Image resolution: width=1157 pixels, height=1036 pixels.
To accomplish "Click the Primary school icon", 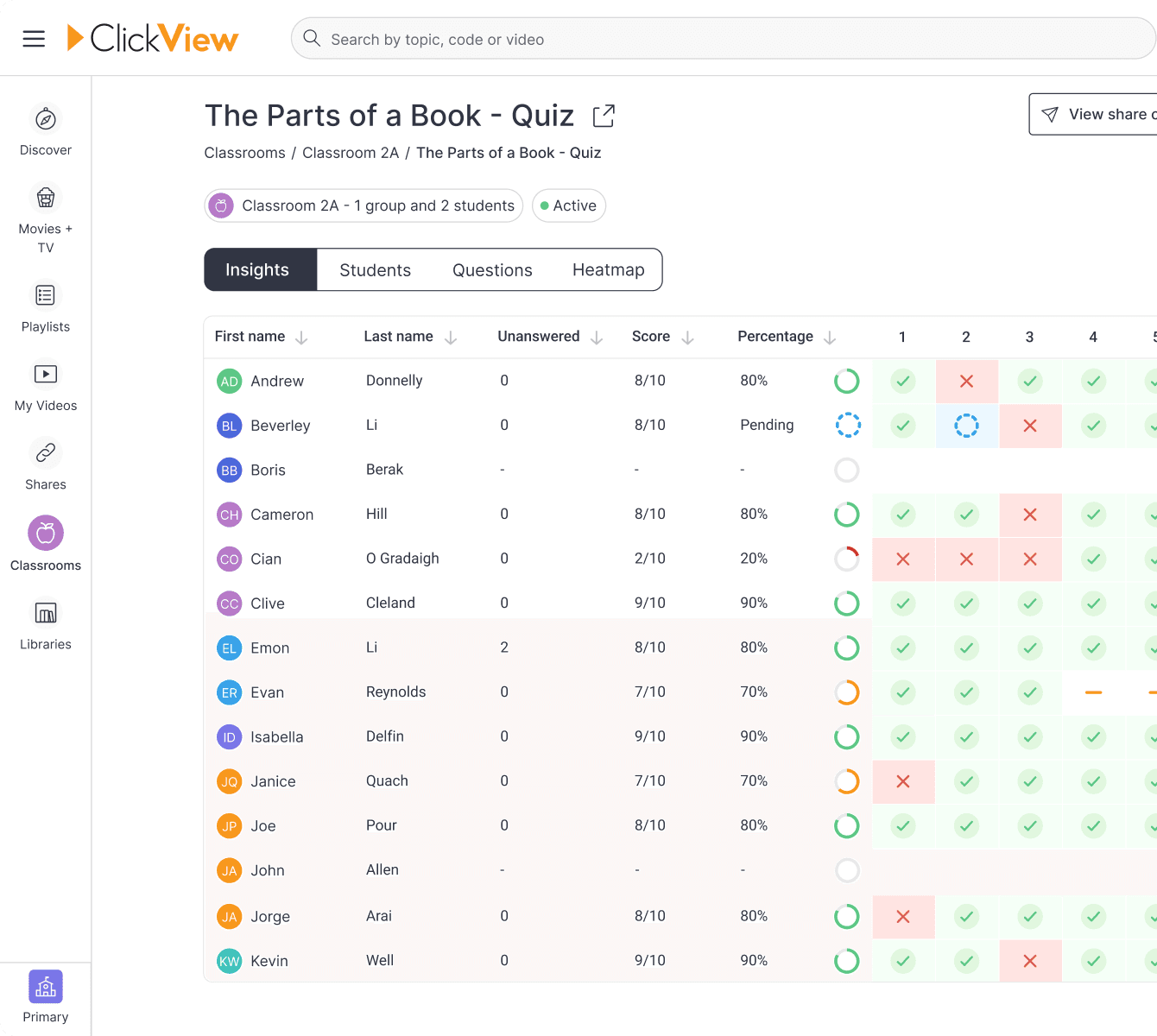I will [46, 987].
